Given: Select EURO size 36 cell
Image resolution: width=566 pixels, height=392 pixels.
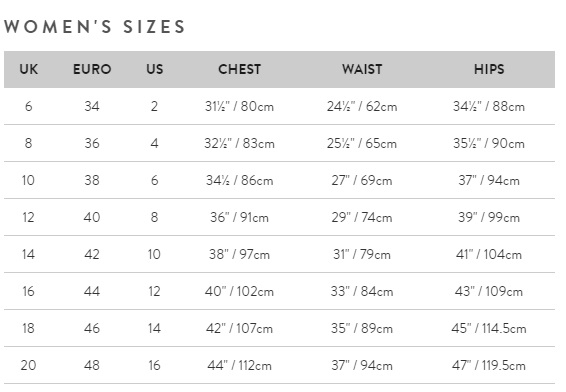Looking at the screenshot, I should [x=92, y=143].
